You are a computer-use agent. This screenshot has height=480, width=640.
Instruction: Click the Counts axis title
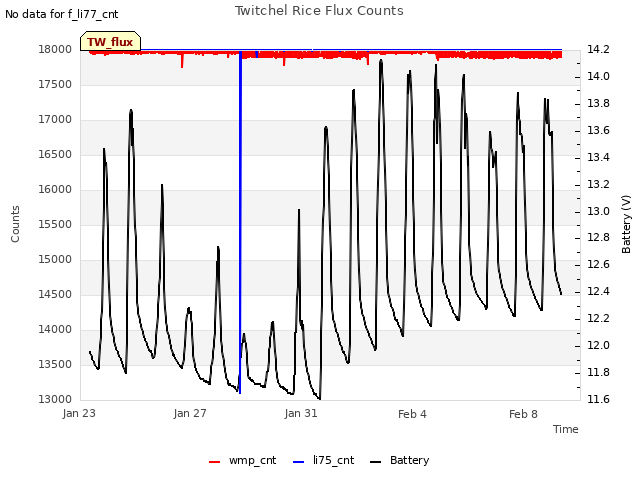(x=15, y=224)
